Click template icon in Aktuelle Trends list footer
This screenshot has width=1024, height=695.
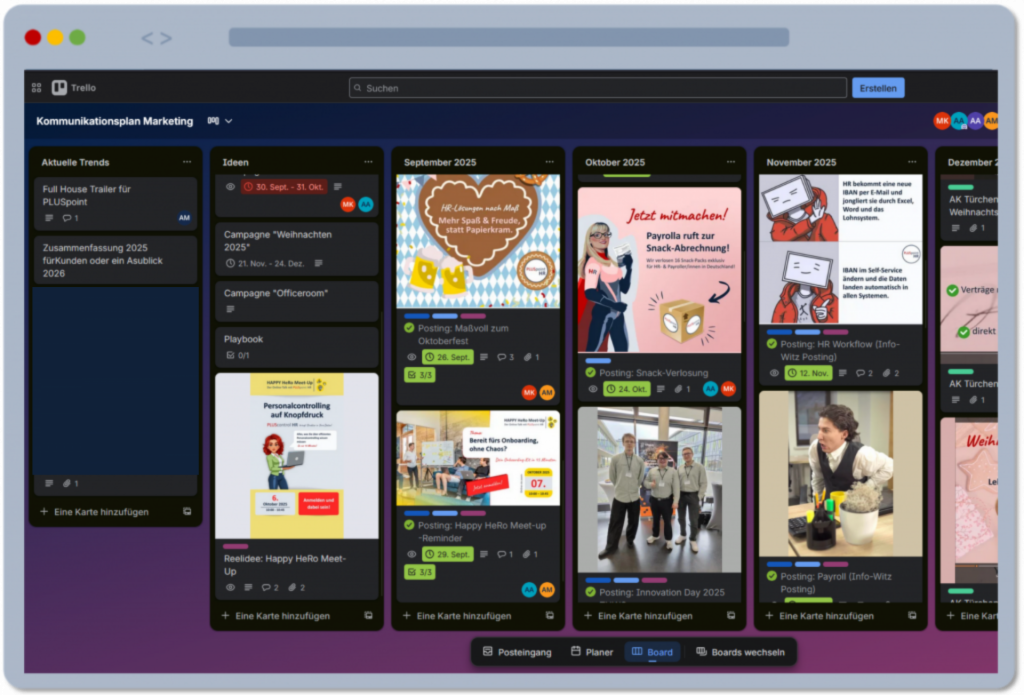[x=187, y=512]
